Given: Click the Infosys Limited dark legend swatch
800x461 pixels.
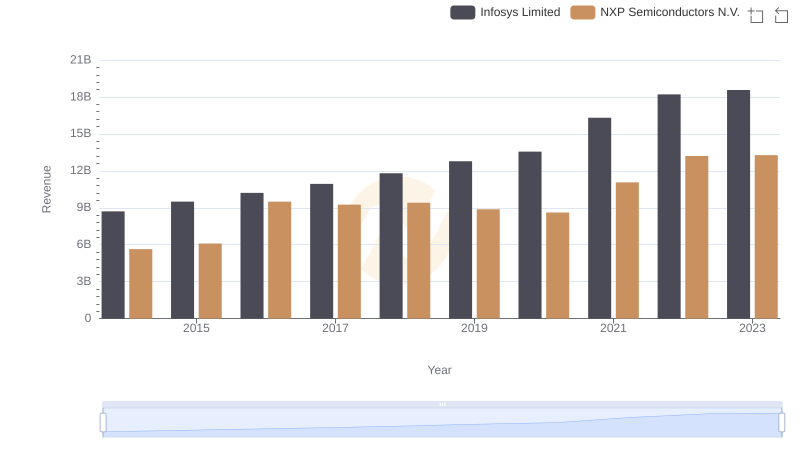Looking at the screenshot, I should (462, 12).
